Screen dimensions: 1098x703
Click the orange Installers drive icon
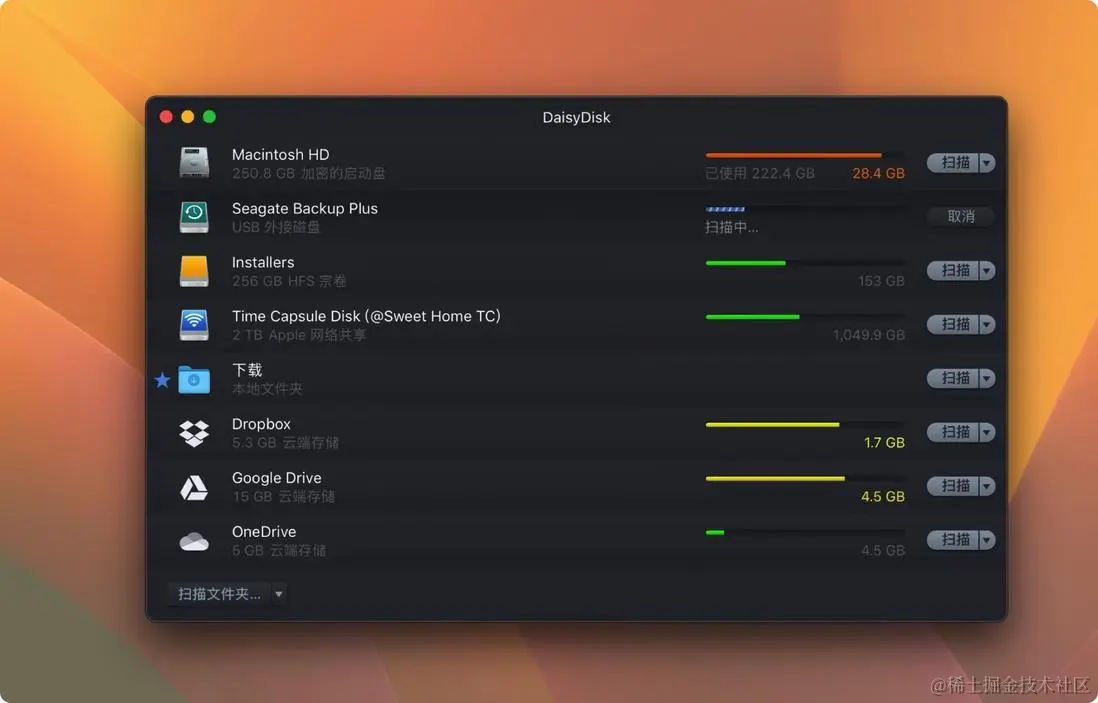pyautogui.click(x=194, y=270)
